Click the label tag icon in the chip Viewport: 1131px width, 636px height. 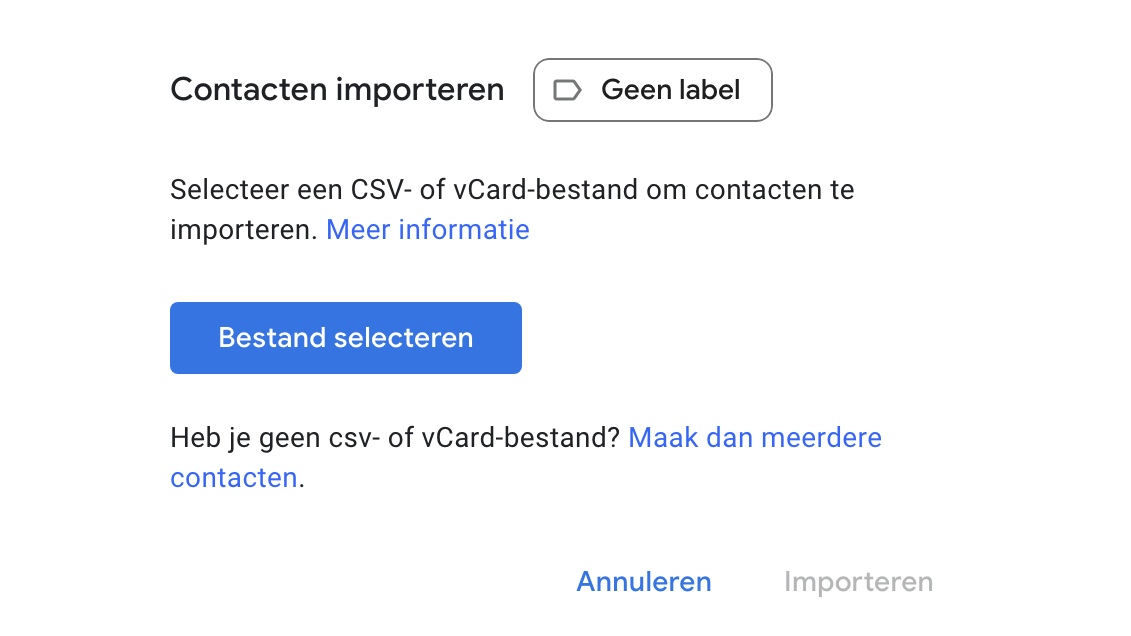(x=568, y=90)
